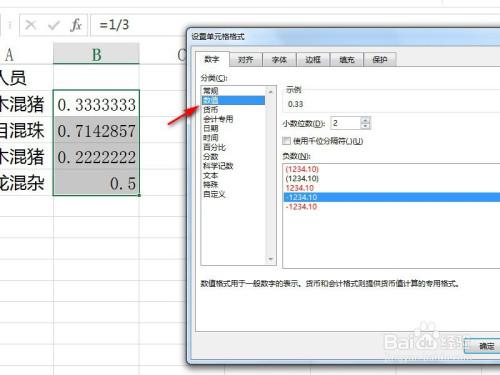The image size is (500, 375).
Task: Select highlighted -1234.10 negative format
Action: 392,197
